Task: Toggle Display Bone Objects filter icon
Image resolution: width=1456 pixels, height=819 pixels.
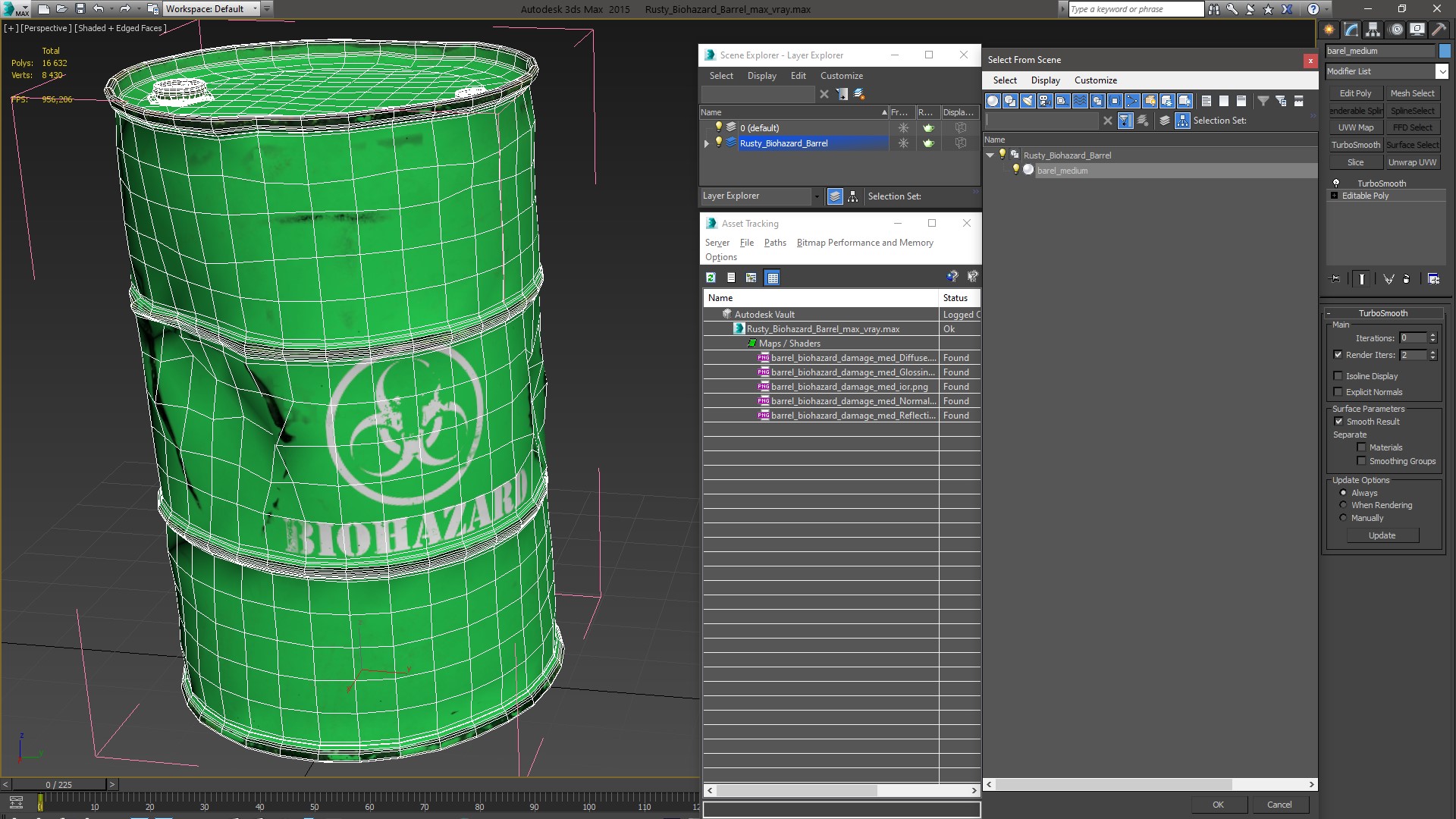Action: 1132,101
